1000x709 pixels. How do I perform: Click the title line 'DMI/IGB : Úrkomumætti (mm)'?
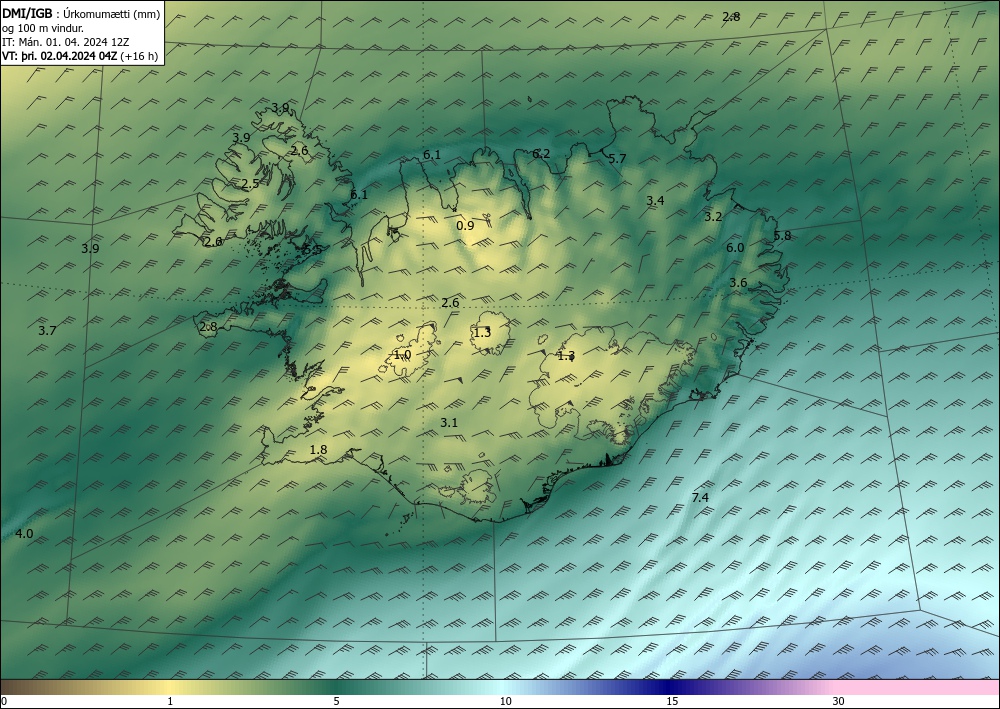coord(81,13)
